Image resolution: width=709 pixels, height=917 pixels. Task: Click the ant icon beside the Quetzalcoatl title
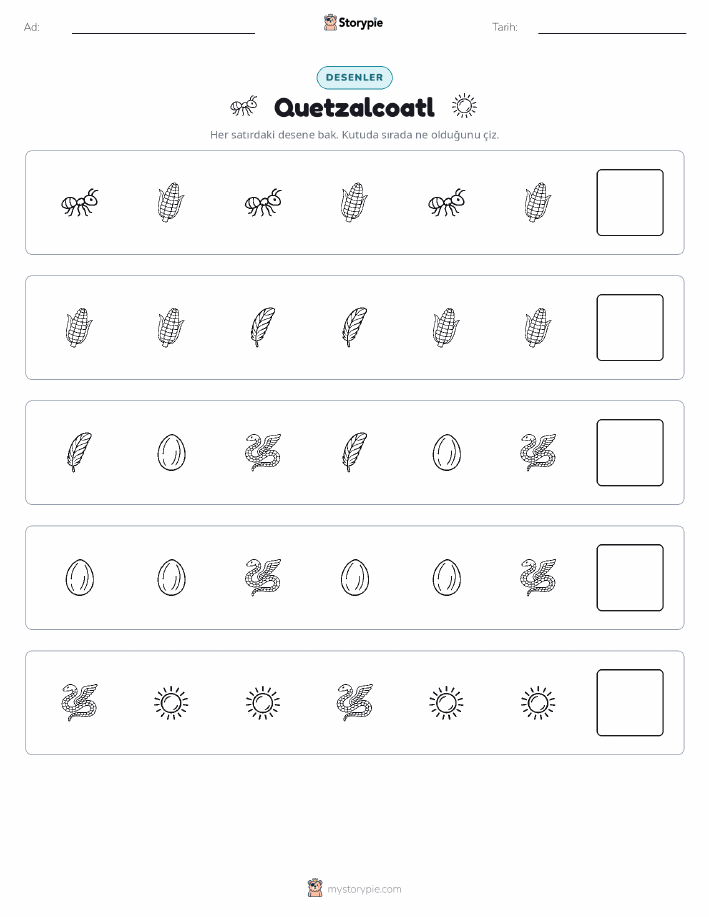[x=244, y=106]
